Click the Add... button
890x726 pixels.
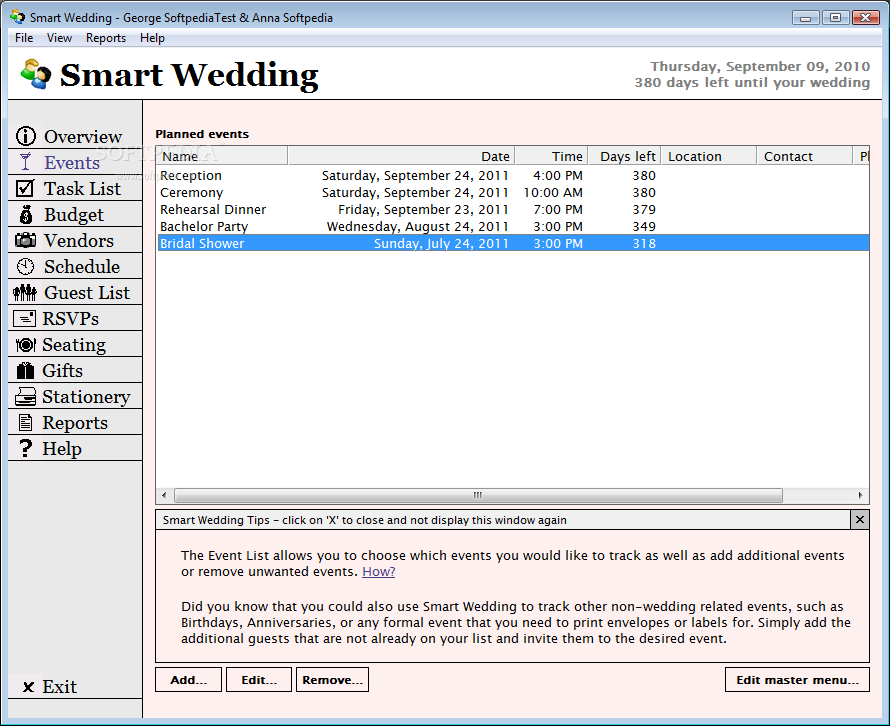click(188, 680)
